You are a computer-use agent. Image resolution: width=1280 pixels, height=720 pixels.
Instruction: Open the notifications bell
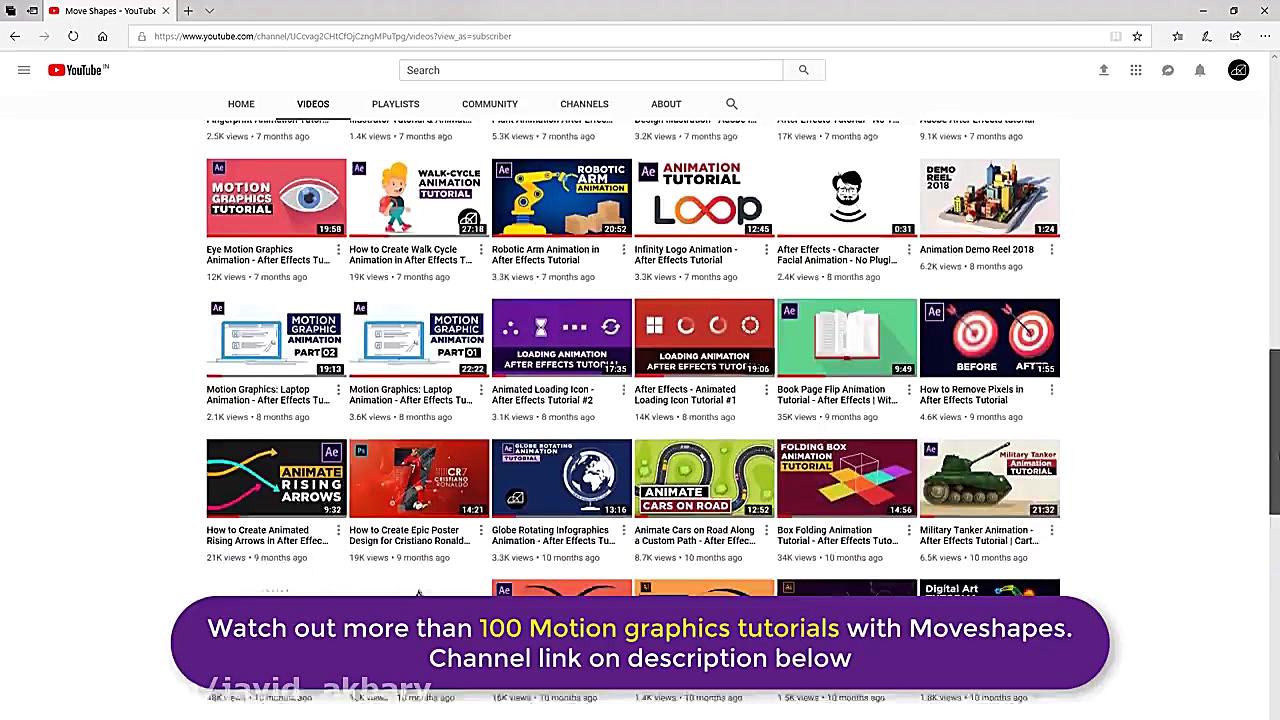point(1200,70)
